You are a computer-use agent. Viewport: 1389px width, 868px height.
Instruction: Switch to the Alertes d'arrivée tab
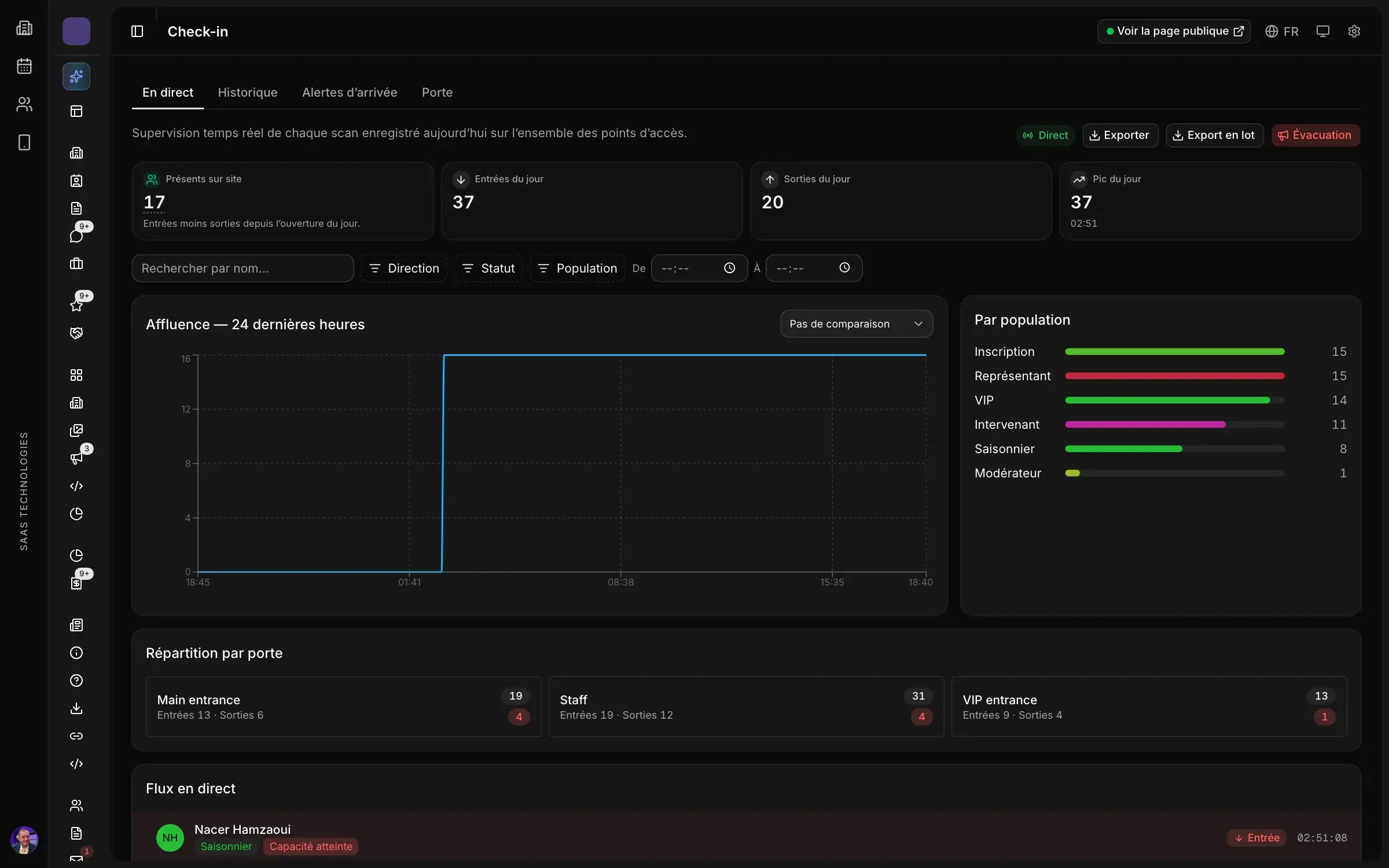(350, 93)
